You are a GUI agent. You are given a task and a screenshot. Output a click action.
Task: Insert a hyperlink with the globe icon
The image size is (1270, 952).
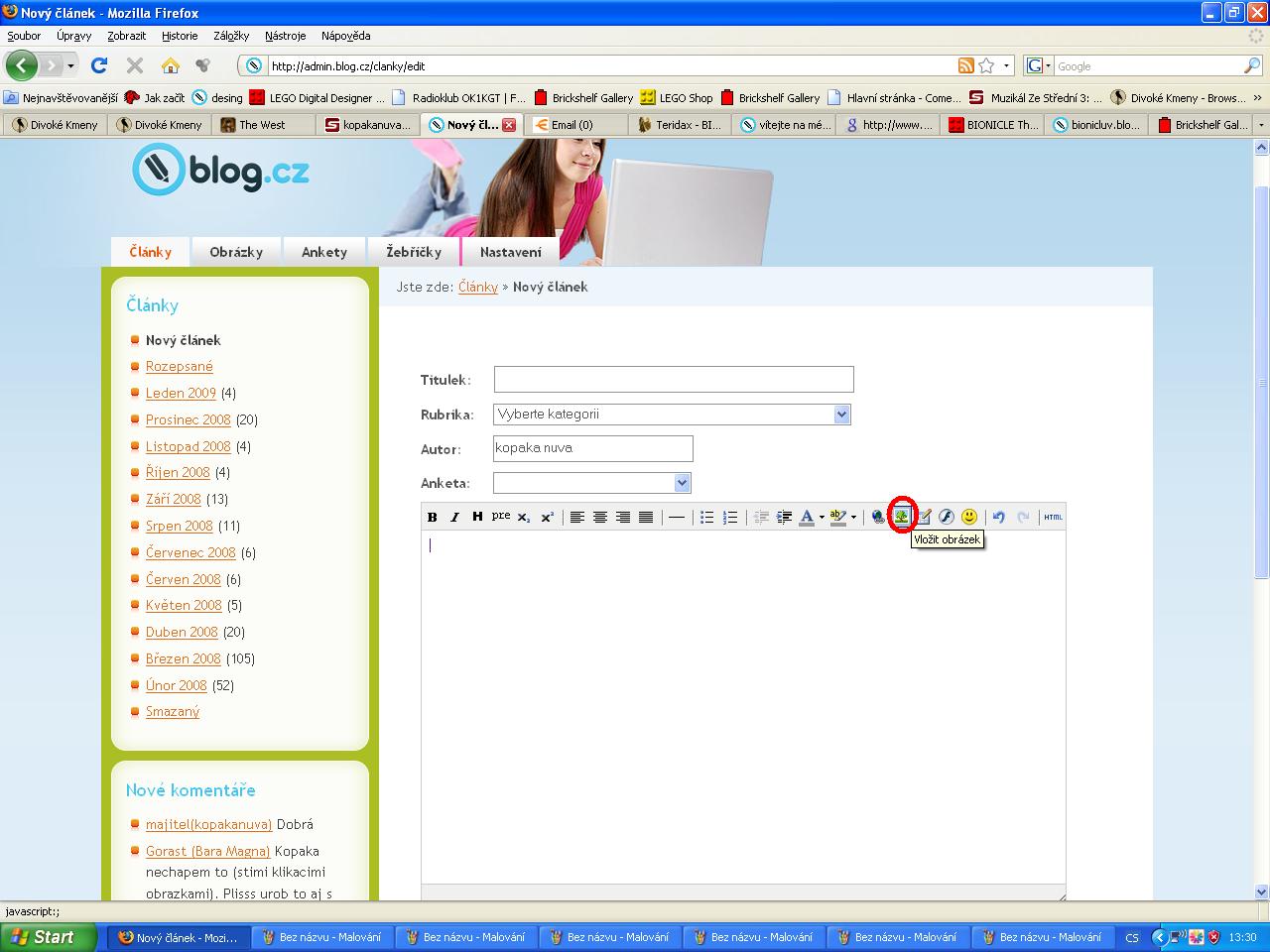pos(878,517)
